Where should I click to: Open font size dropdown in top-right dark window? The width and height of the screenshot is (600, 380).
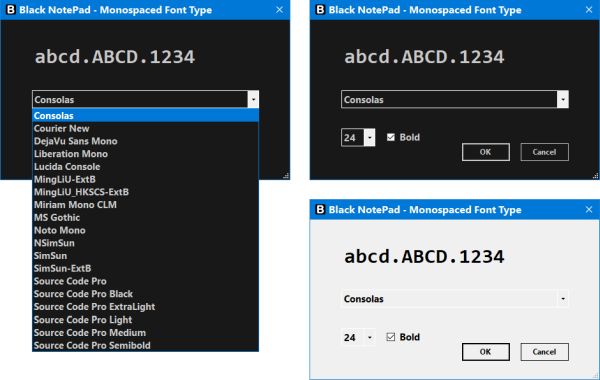pos(370,137)
